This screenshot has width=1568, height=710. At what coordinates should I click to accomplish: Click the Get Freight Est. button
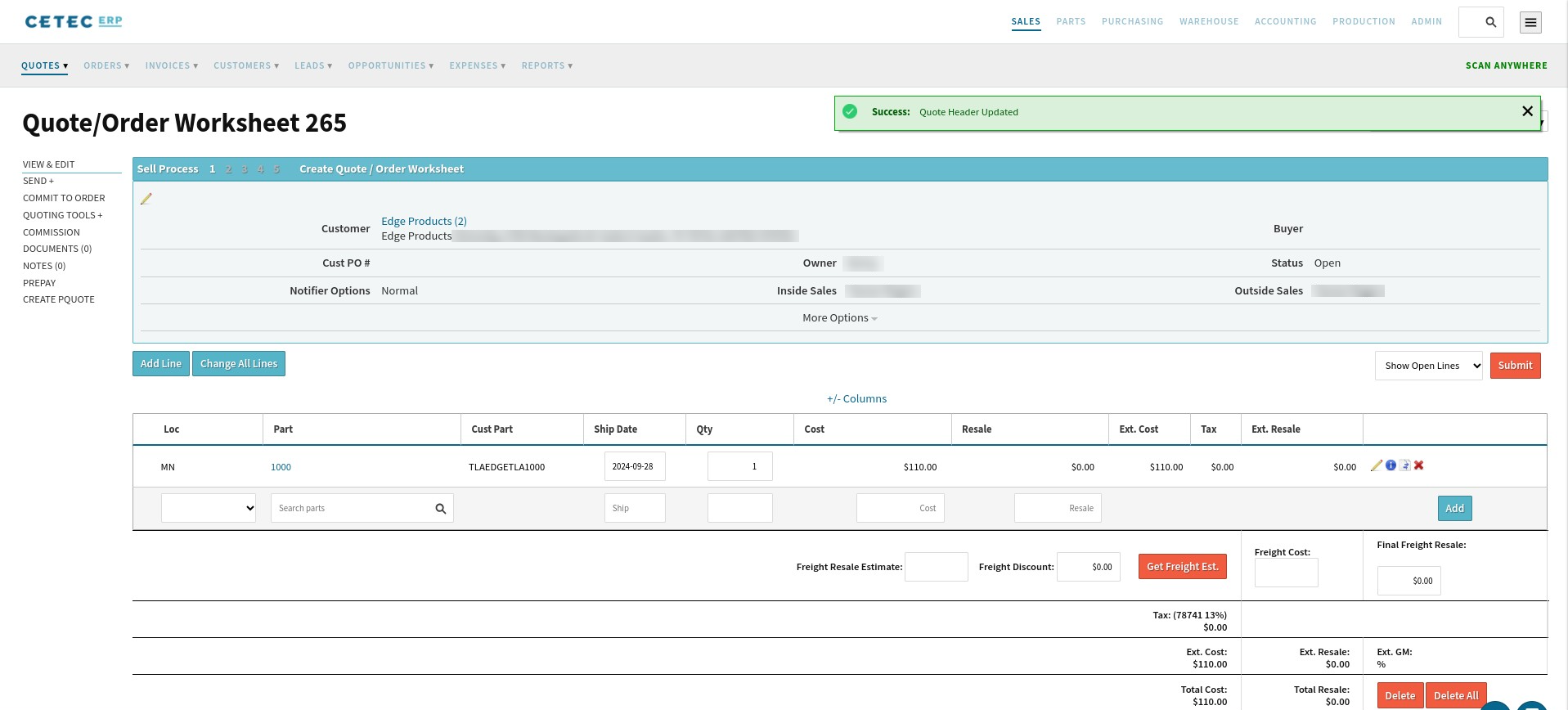click(1183, 567)
